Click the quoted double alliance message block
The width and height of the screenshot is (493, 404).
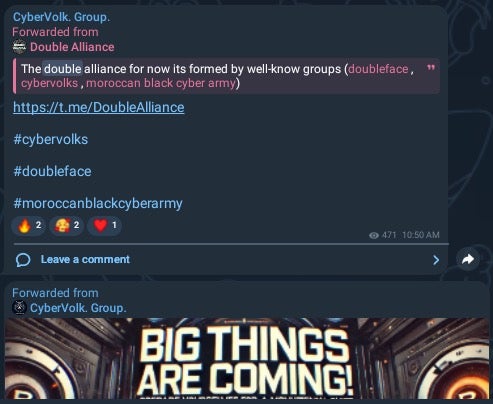tap(226, 76)
